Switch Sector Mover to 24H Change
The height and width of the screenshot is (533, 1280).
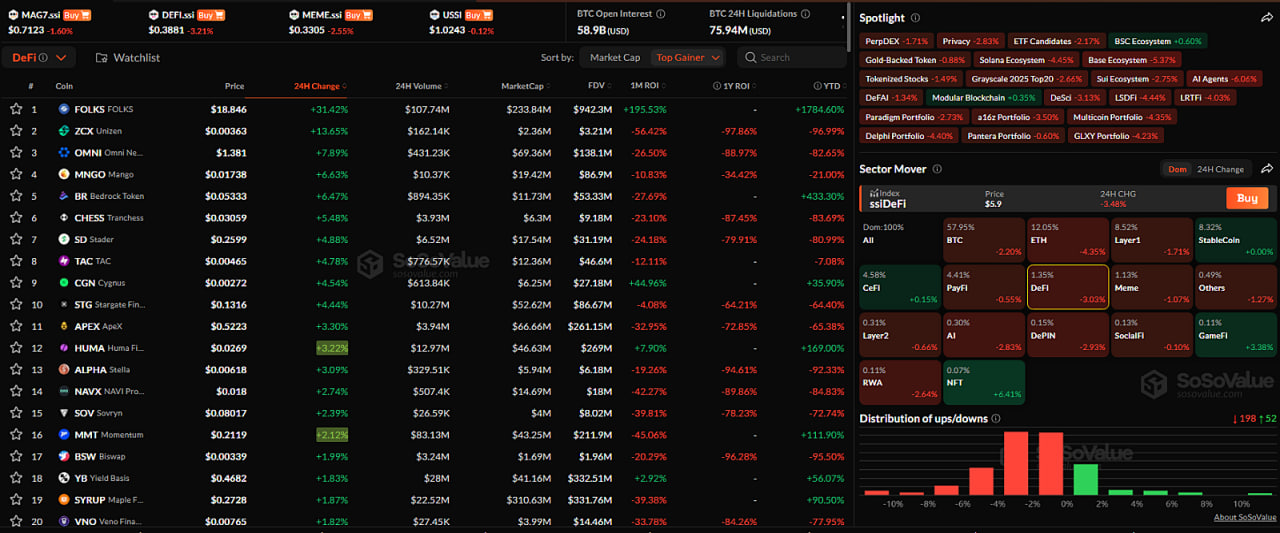(x=1220, y=169)
